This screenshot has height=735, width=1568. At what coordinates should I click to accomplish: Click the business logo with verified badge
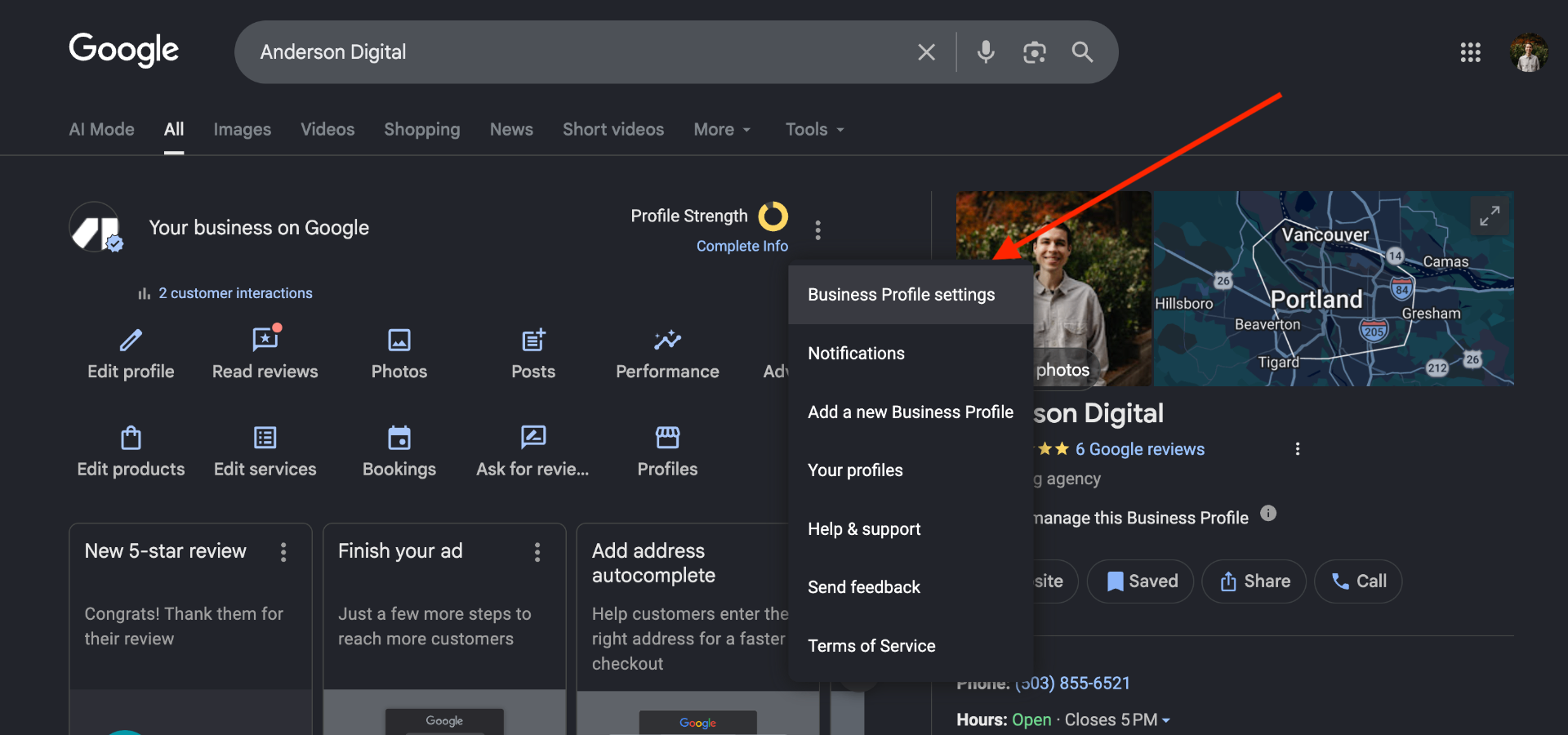click(x=96, y=228)
